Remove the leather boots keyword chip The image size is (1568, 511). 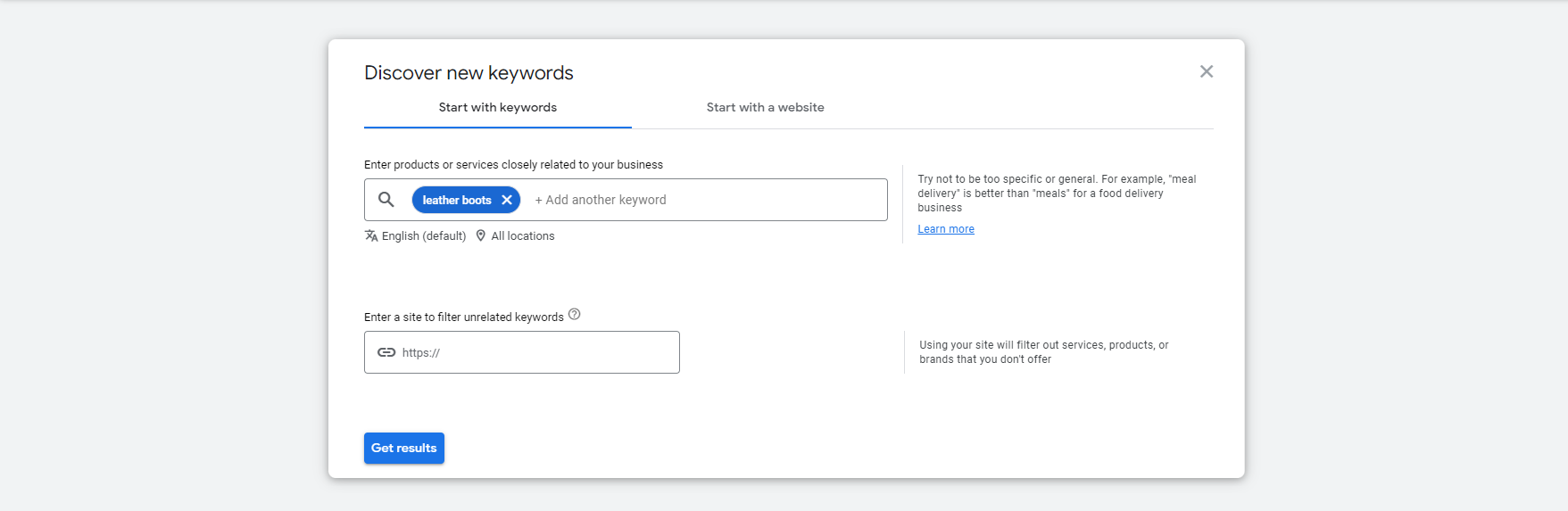[x=507, y=200]
